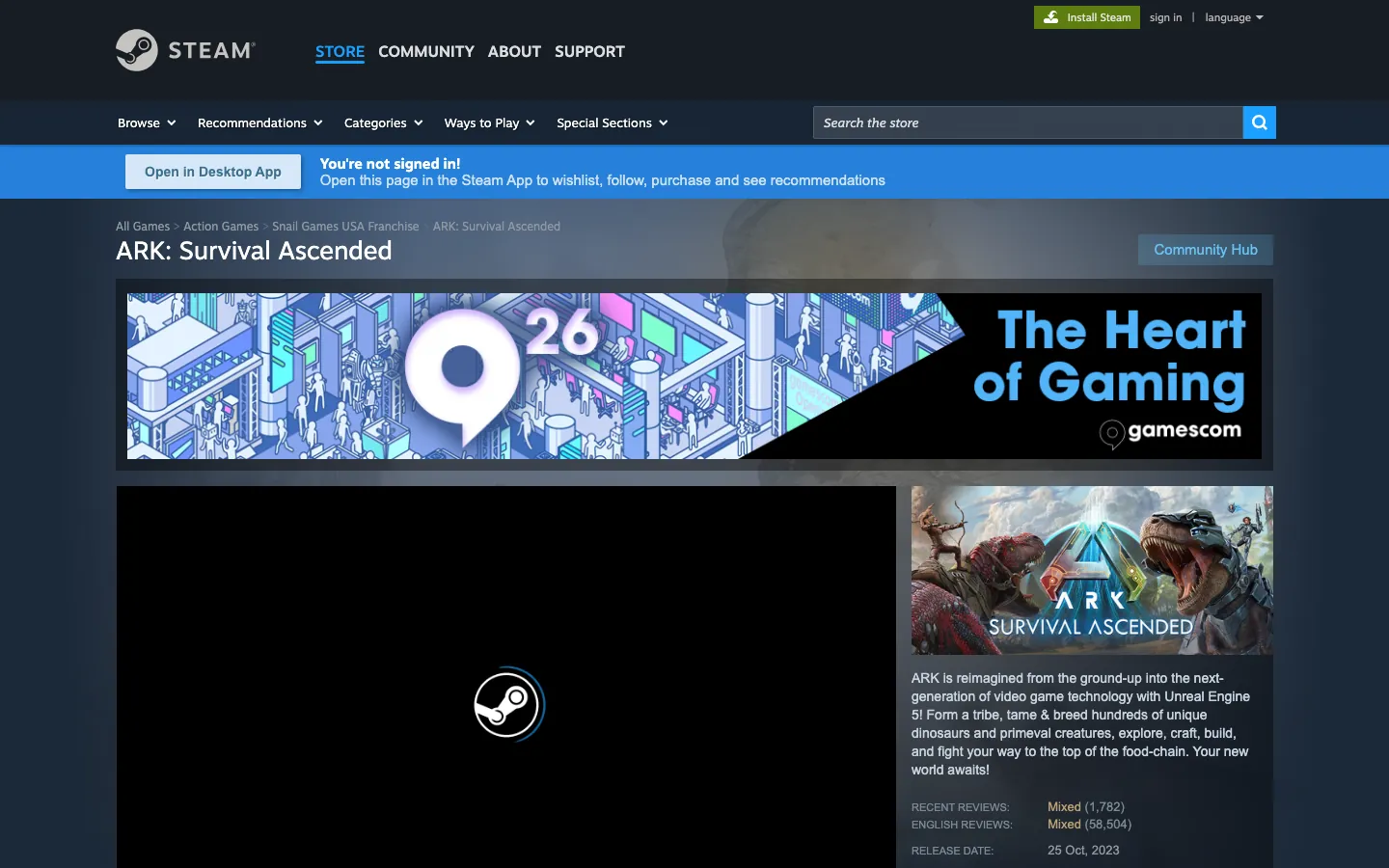Click the loading video player area

tap(506, 677)
